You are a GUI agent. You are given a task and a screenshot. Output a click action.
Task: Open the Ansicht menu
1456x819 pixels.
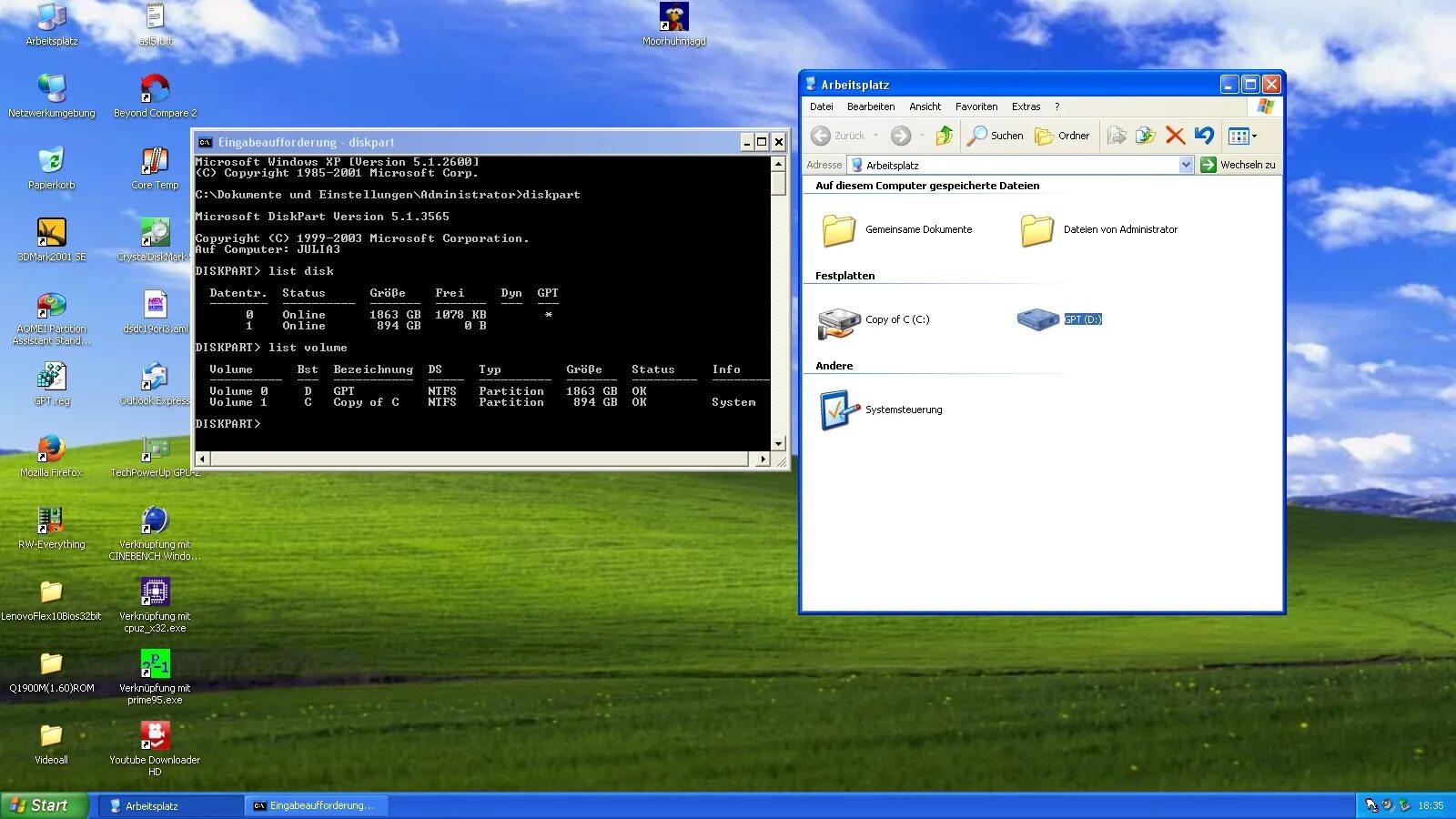(x=925, y=106)
